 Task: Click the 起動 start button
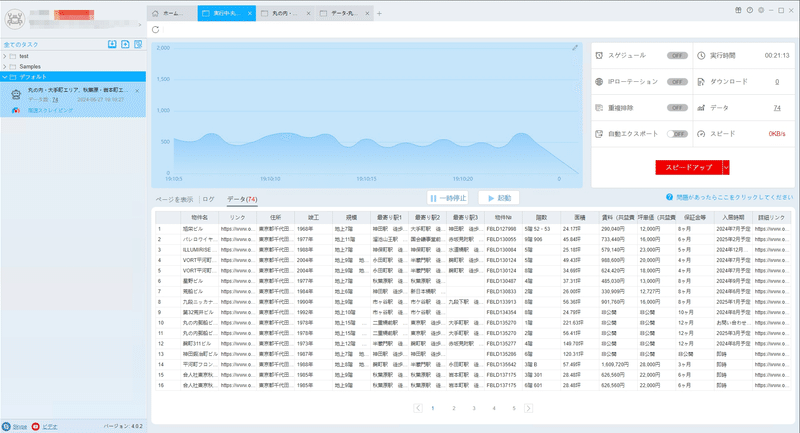tap(498, 198)
